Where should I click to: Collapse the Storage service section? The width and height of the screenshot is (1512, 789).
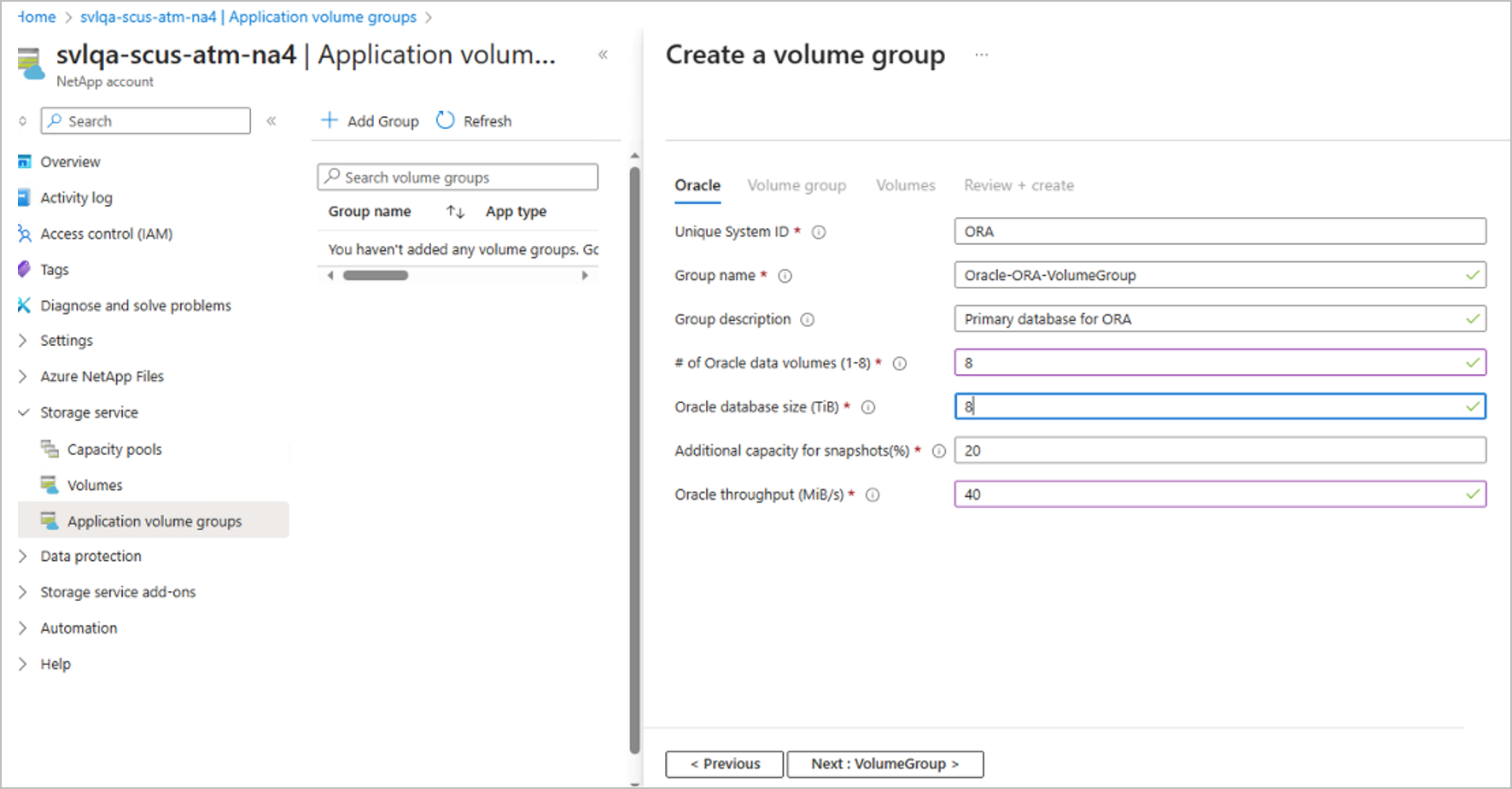pos(23,412)
